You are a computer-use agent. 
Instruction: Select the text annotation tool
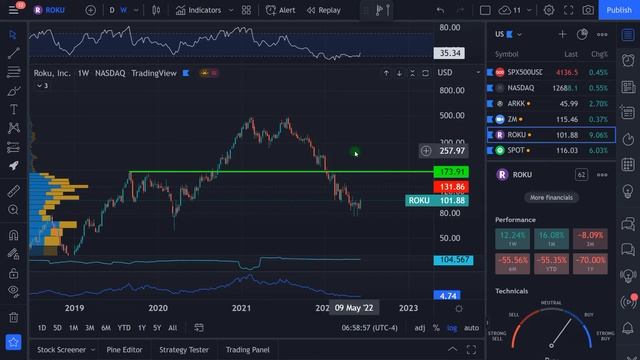point(13,109)
